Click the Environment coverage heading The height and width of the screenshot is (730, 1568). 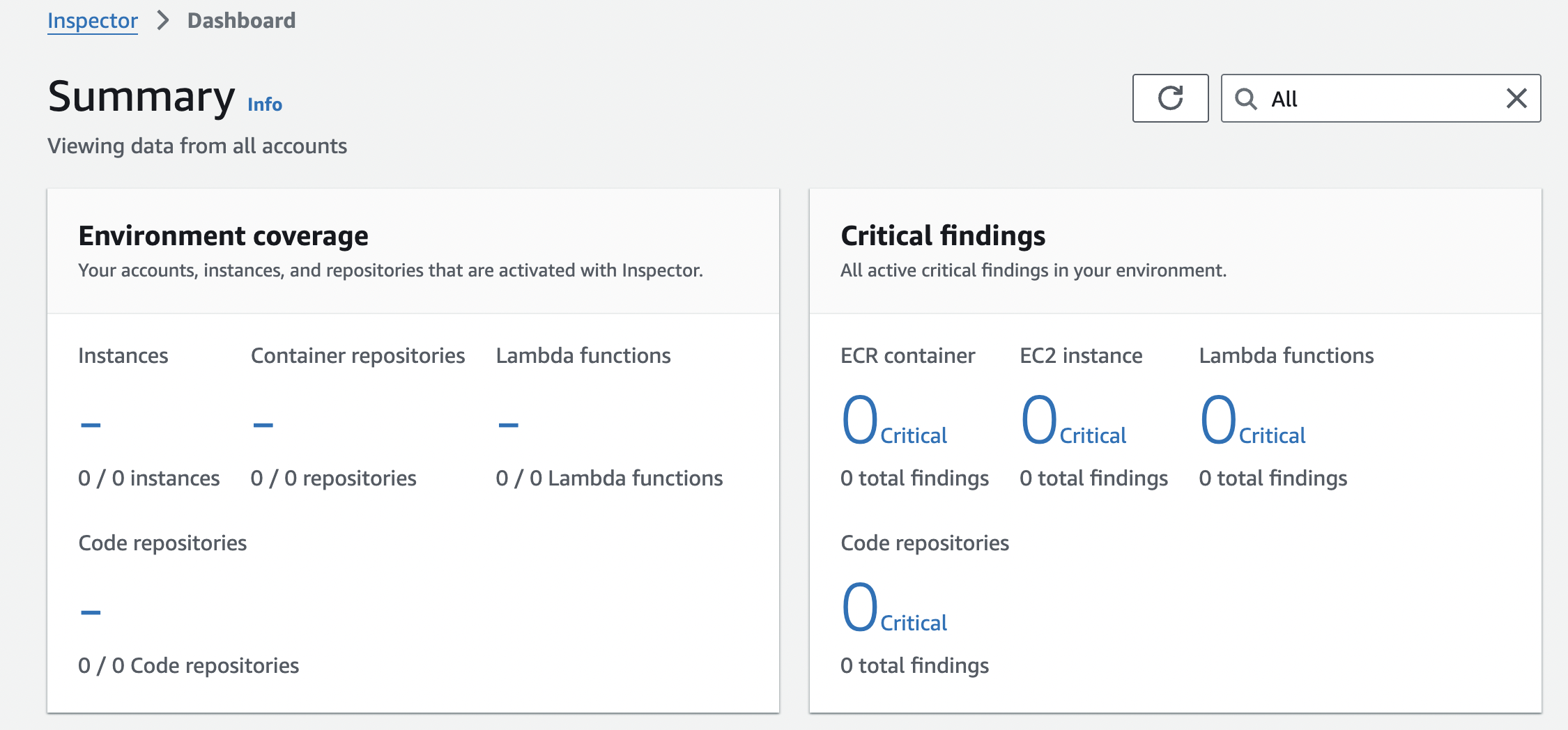point(223,236)
